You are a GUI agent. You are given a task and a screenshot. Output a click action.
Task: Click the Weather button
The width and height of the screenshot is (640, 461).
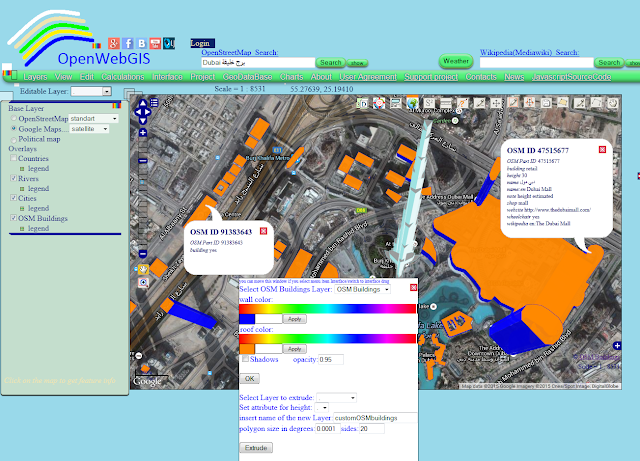click(456, 61)
